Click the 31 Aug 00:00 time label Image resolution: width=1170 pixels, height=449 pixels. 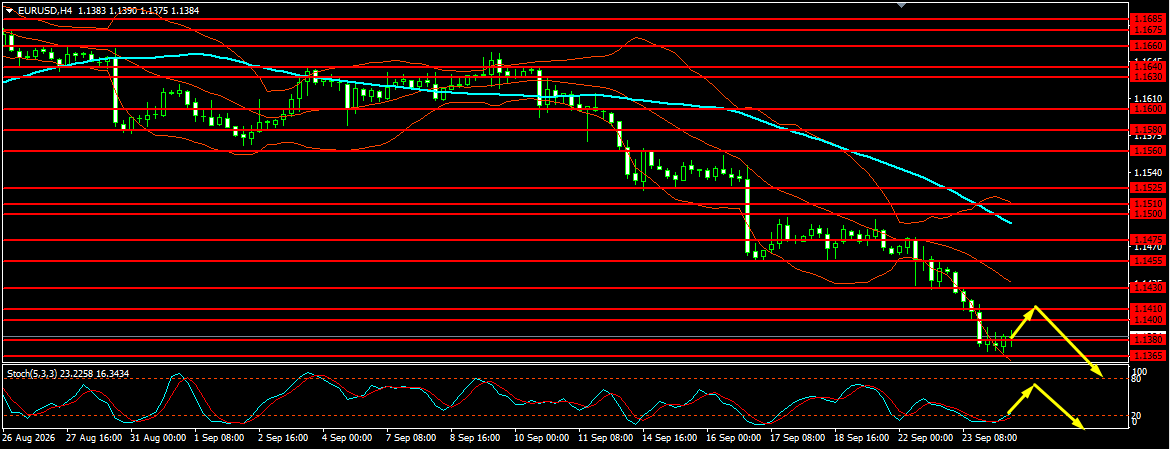click(x=156, y=439)
